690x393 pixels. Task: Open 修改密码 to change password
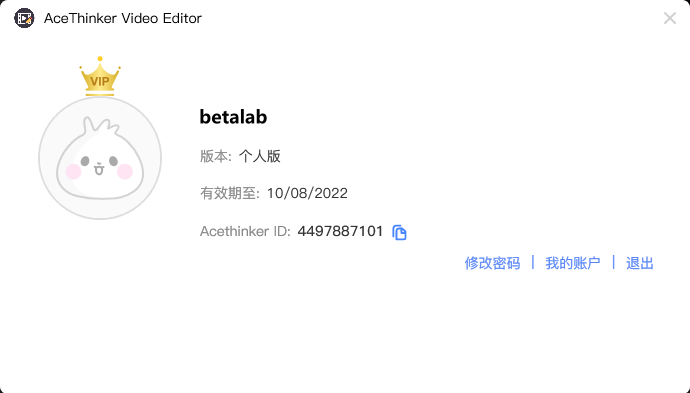pos(492,263)
